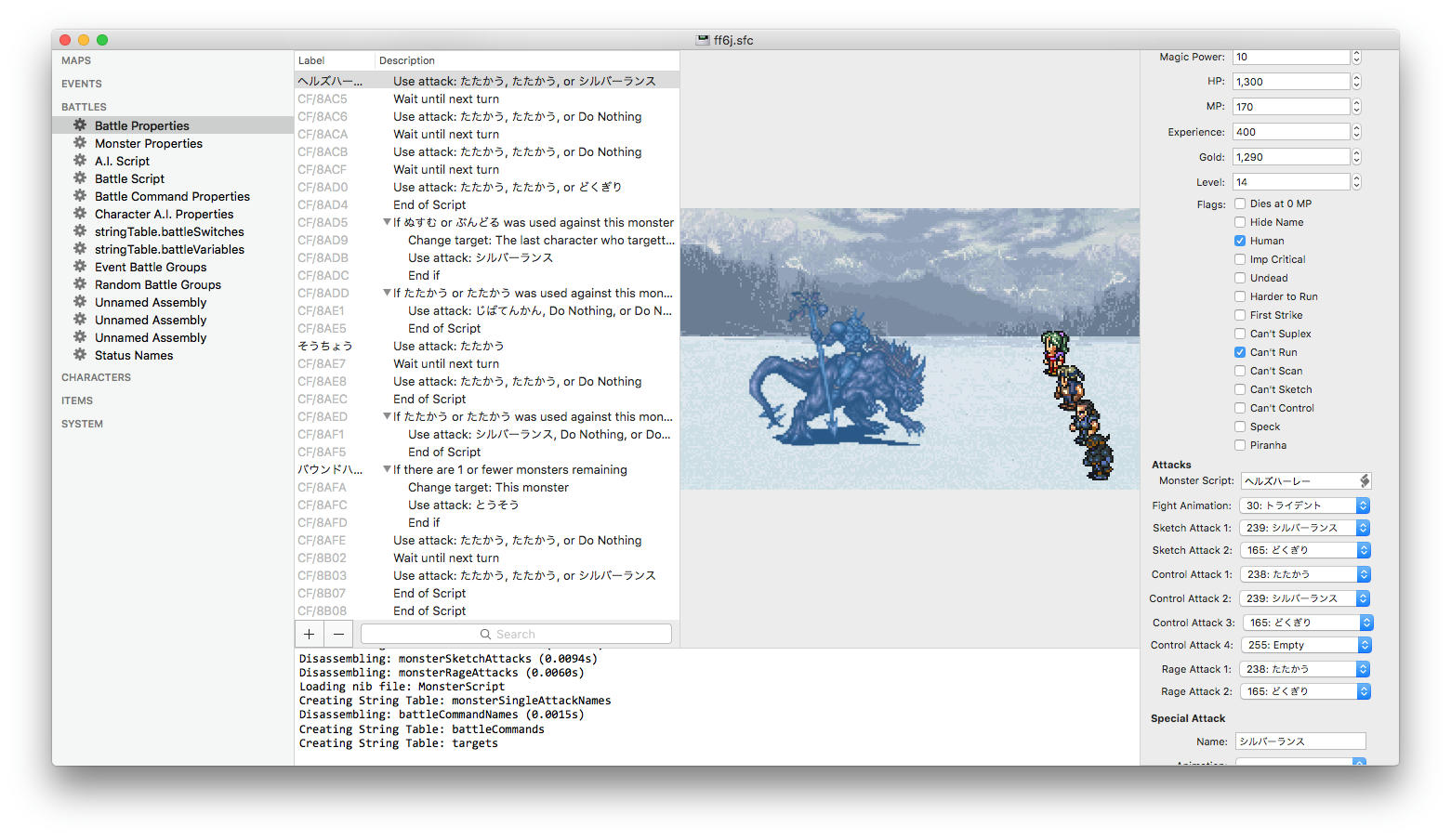1451x840 pixels.
Task: Click gear icon beside Random Battle Groups
Action: [x=80, y=284]
